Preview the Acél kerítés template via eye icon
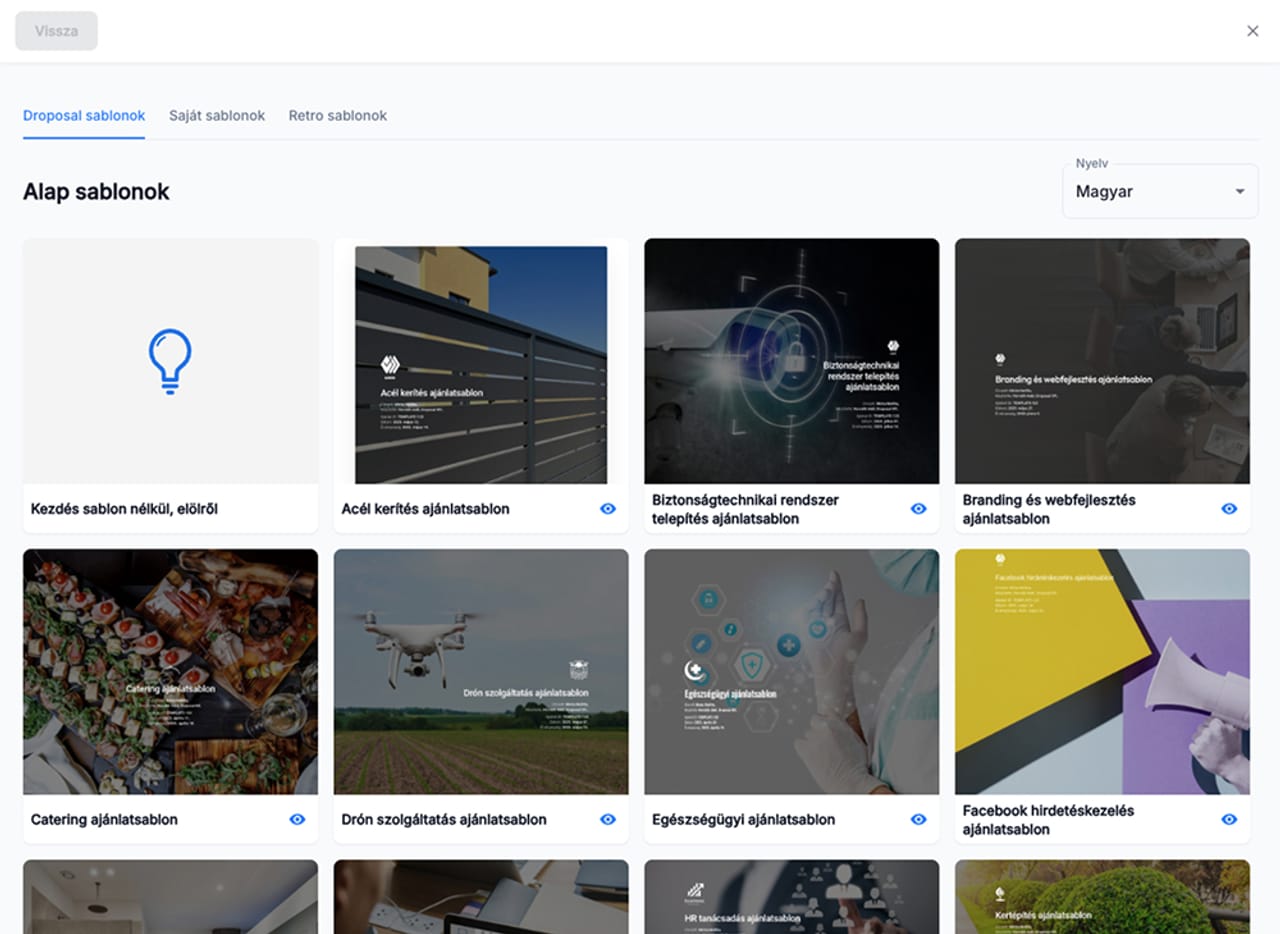Image resolution: width=1280 pixels, height=934 pixels. coord(608,509)
